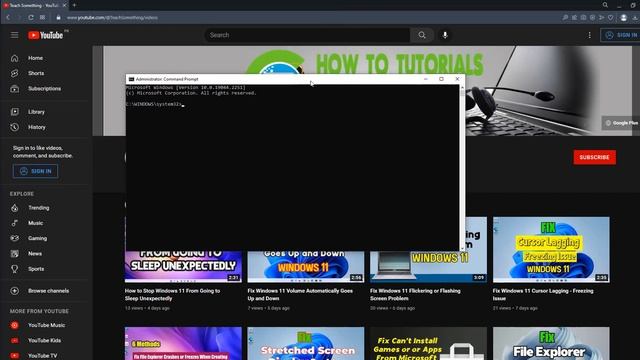Open Cursor Lagging Freezing Issue thumbnail
Image resolution: width=640 pixels, height=360 pixels.
tap(551, 249)
